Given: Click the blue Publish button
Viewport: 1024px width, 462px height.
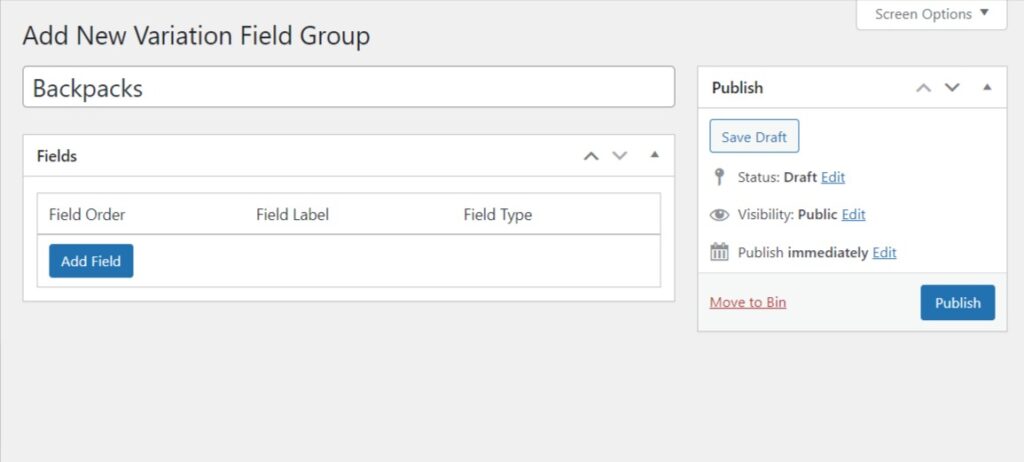Looking at the screenshot, I should (957, 303).
